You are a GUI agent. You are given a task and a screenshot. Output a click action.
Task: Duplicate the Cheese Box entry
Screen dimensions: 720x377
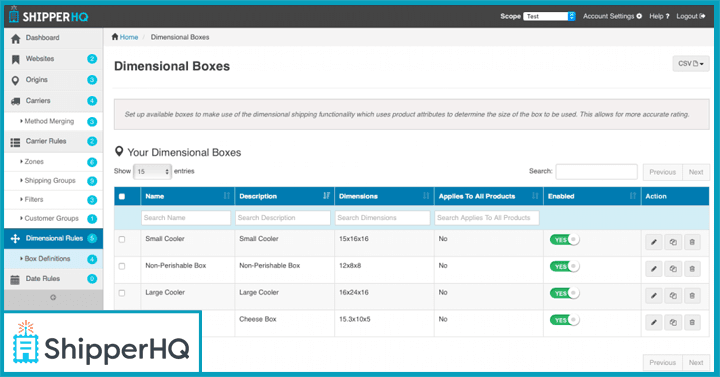click(x=673, y=322)
